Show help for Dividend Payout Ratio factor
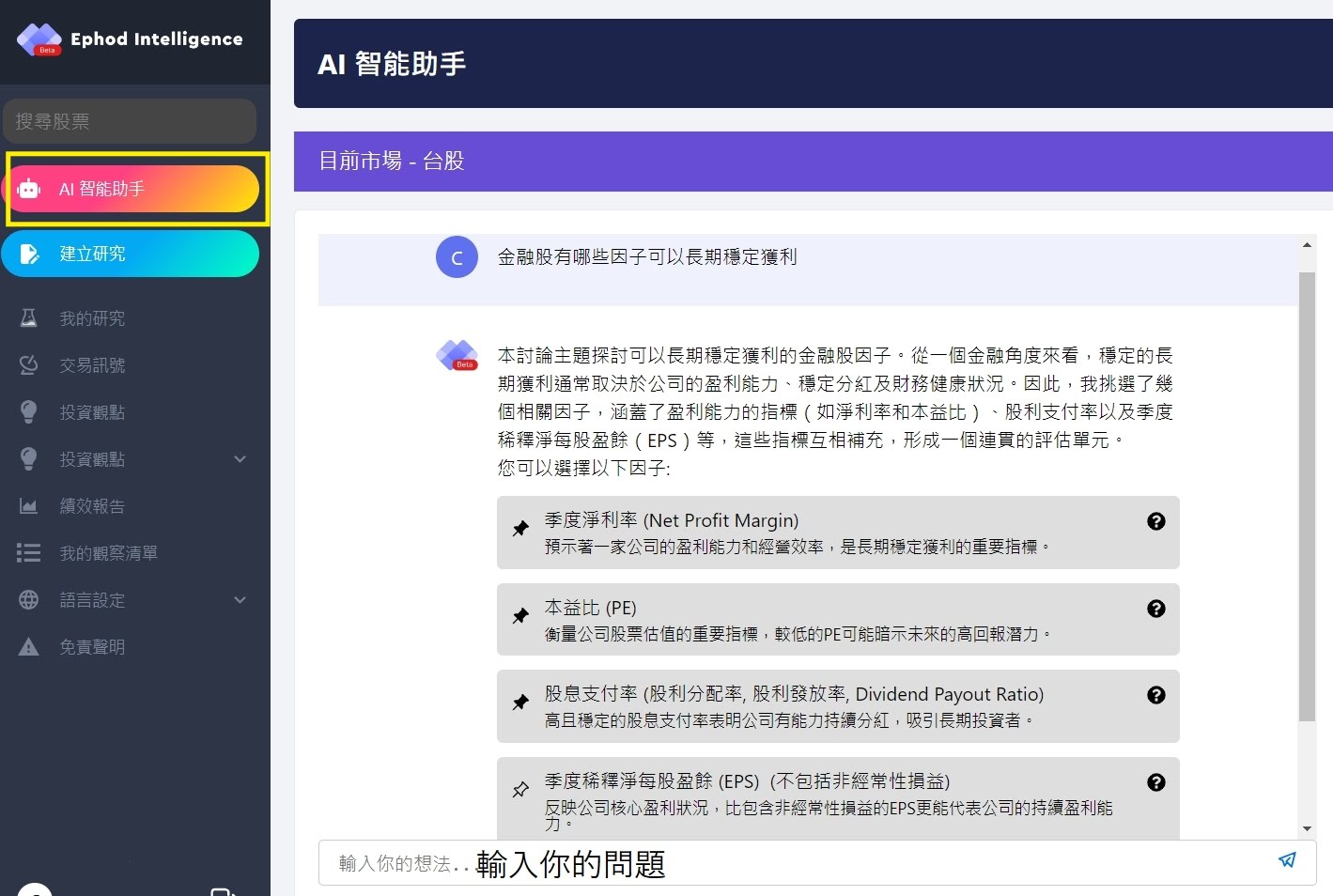The height and width of the screenshot is (896, 1333). 1156,695
